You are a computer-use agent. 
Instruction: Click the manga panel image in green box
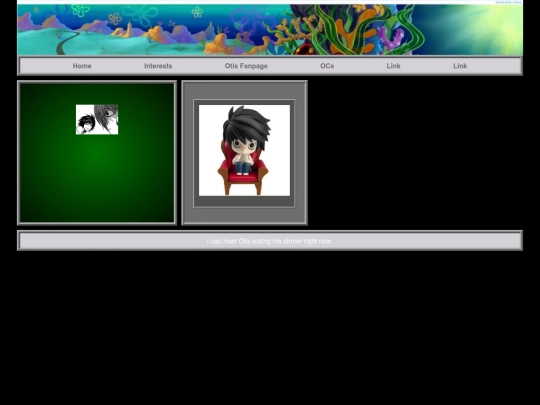(x=97, y=120)
